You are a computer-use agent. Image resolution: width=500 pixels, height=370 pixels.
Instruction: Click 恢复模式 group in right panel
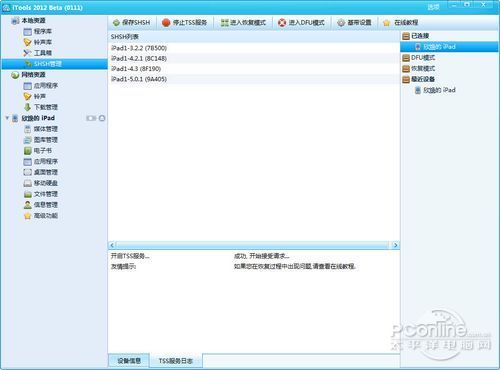[x=419, y=68]
